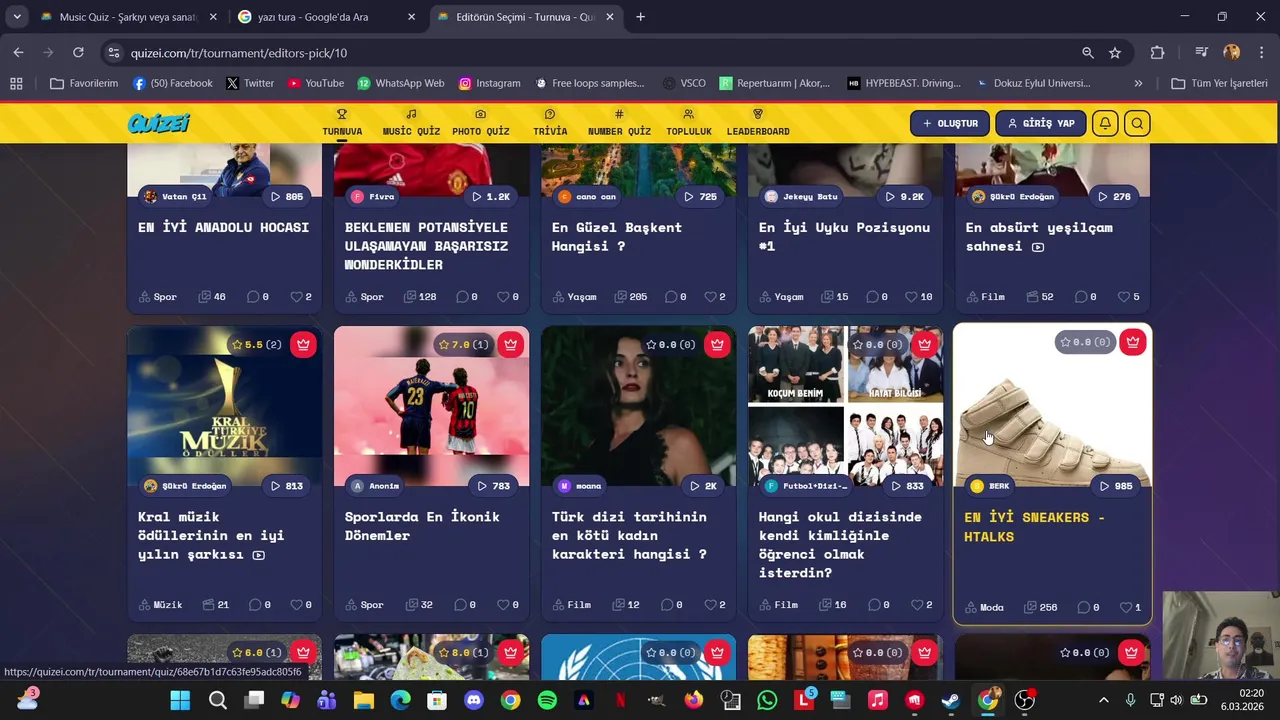Click the crown badge on Sneakers card
Image resolution: width=1280 pixels, height=720 pixels.
pos(1132,342)
